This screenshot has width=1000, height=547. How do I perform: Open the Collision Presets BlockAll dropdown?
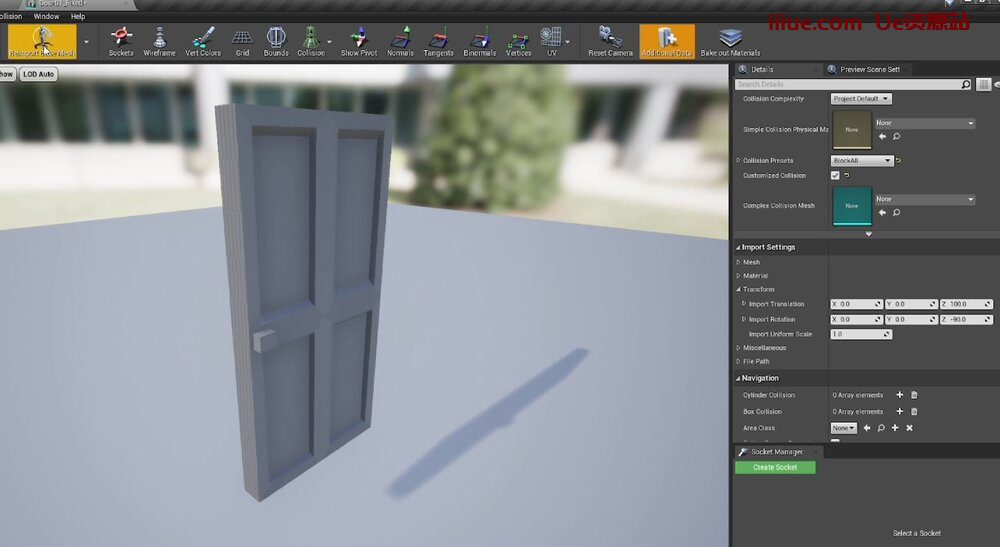point(862,161)
